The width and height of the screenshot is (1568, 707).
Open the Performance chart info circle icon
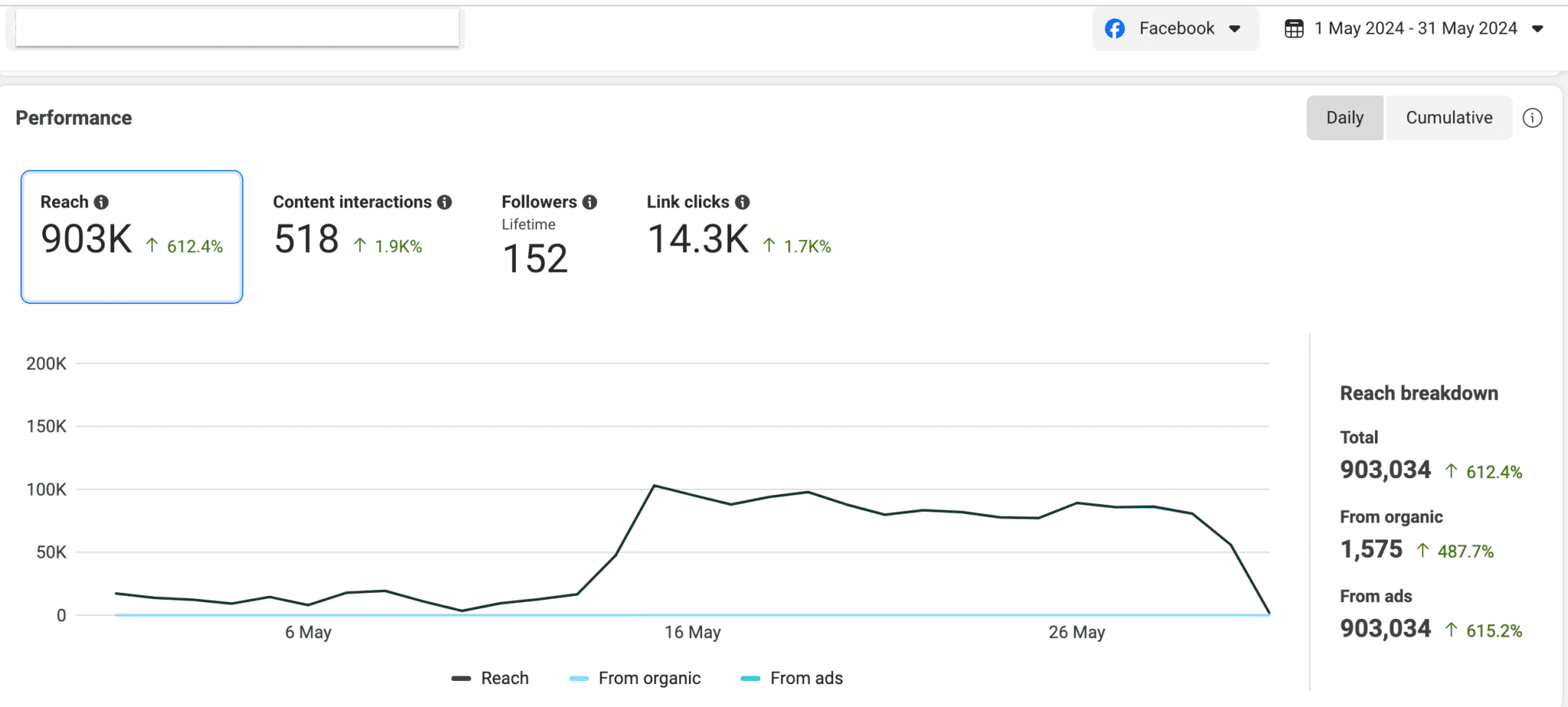click(x=1532, y=118)
